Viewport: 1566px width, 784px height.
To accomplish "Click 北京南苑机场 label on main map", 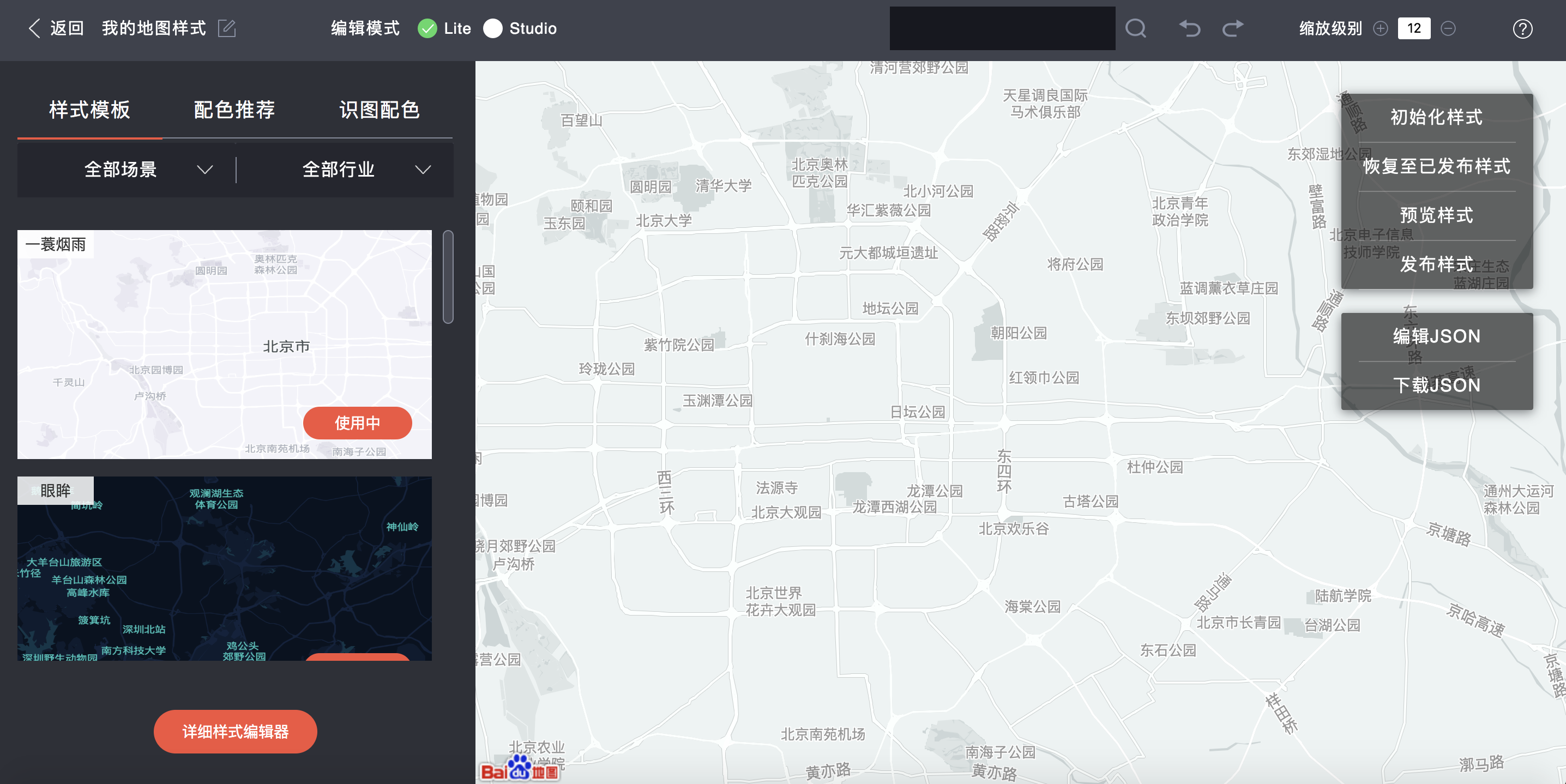I will pyautogui.click(x=822, y=734).
